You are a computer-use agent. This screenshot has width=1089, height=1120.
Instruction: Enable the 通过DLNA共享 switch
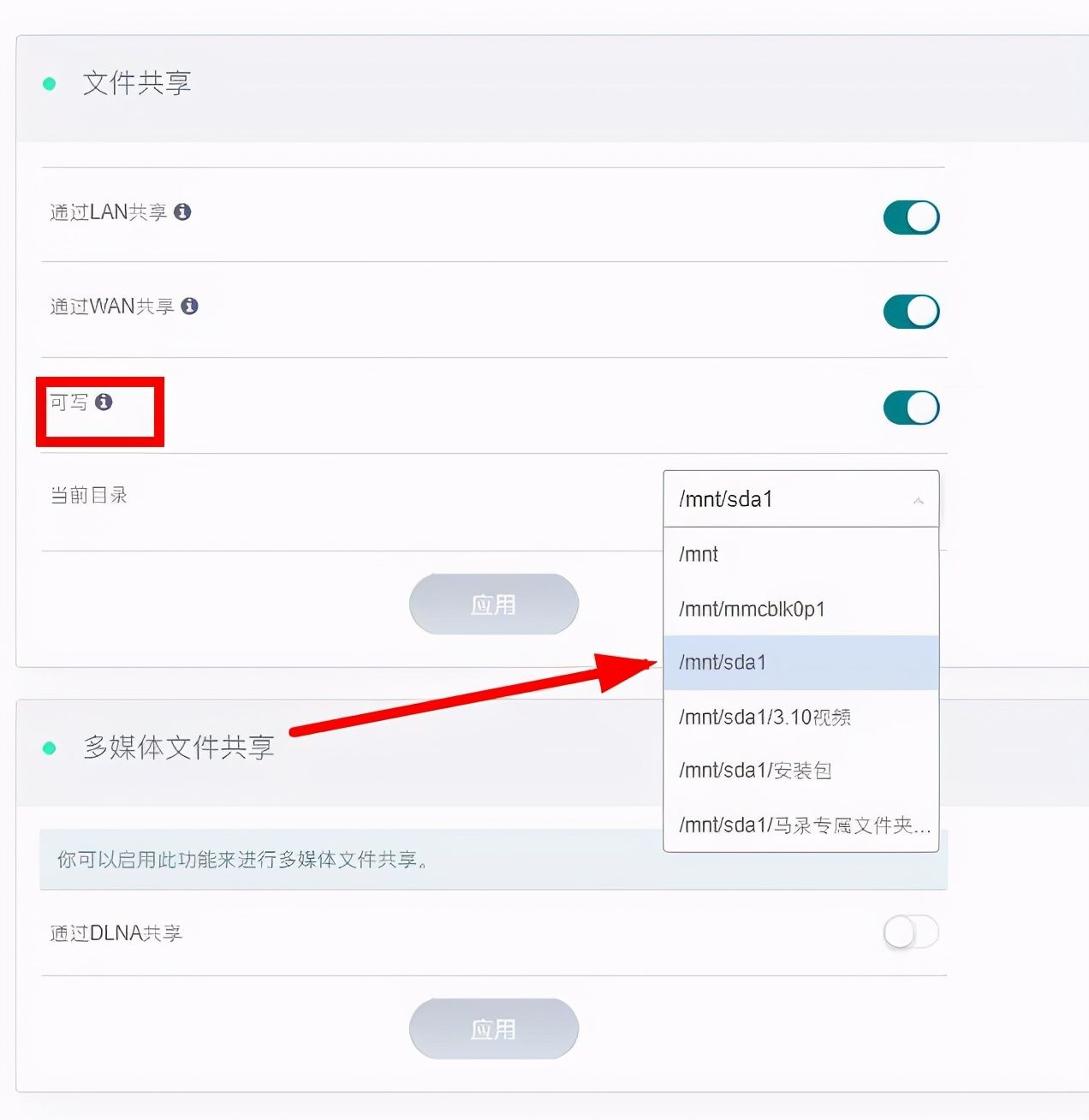tap(911, 932)
